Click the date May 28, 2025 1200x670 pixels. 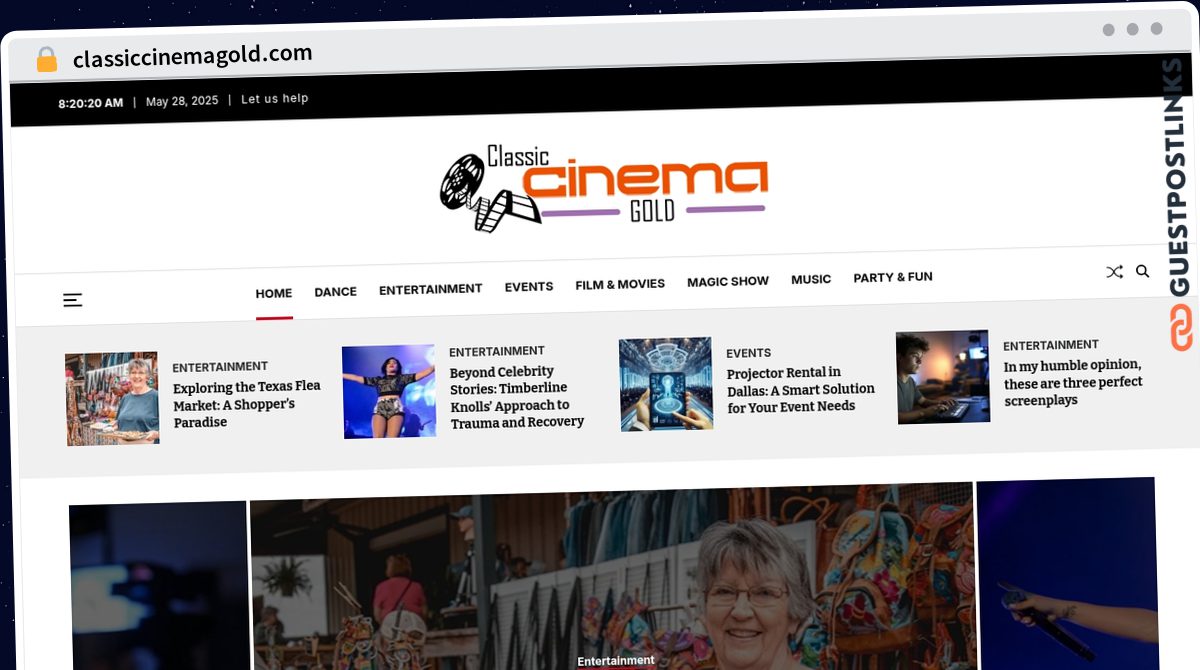(182, 101)
